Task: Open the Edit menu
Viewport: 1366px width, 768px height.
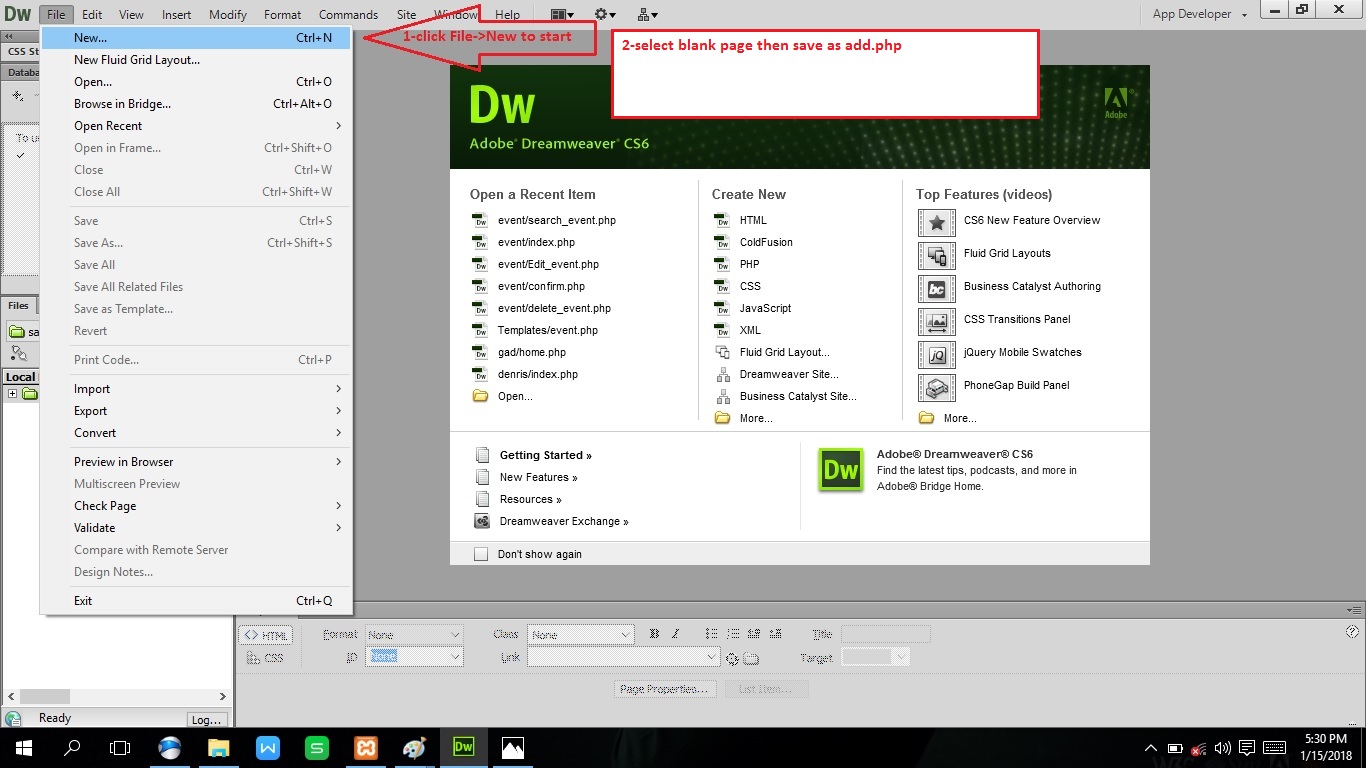Action: tap(92, 14)
